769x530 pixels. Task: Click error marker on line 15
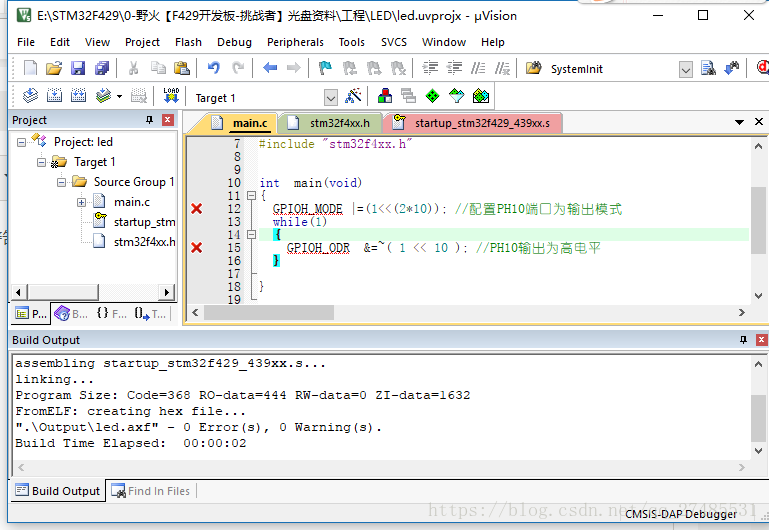click(x=197, y=248)
